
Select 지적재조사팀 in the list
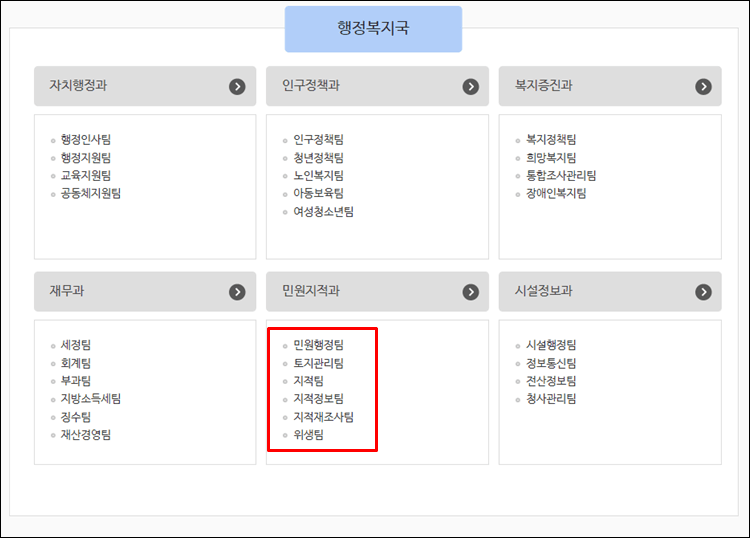tap(324, 417)
